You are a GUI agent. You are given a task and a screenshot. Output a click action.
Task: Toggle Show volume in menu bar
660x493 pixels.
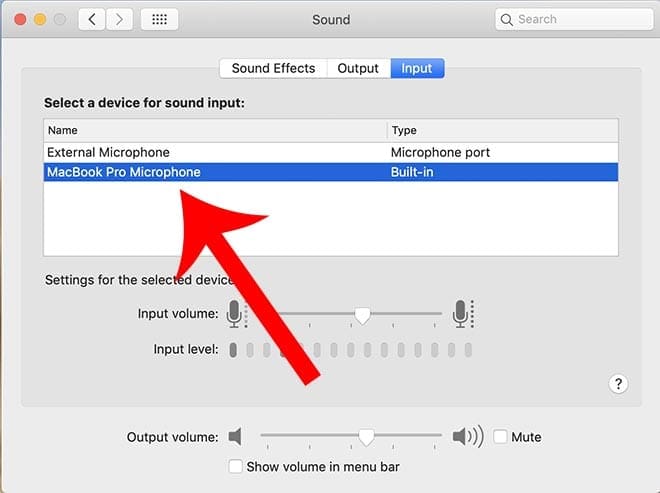235,466
